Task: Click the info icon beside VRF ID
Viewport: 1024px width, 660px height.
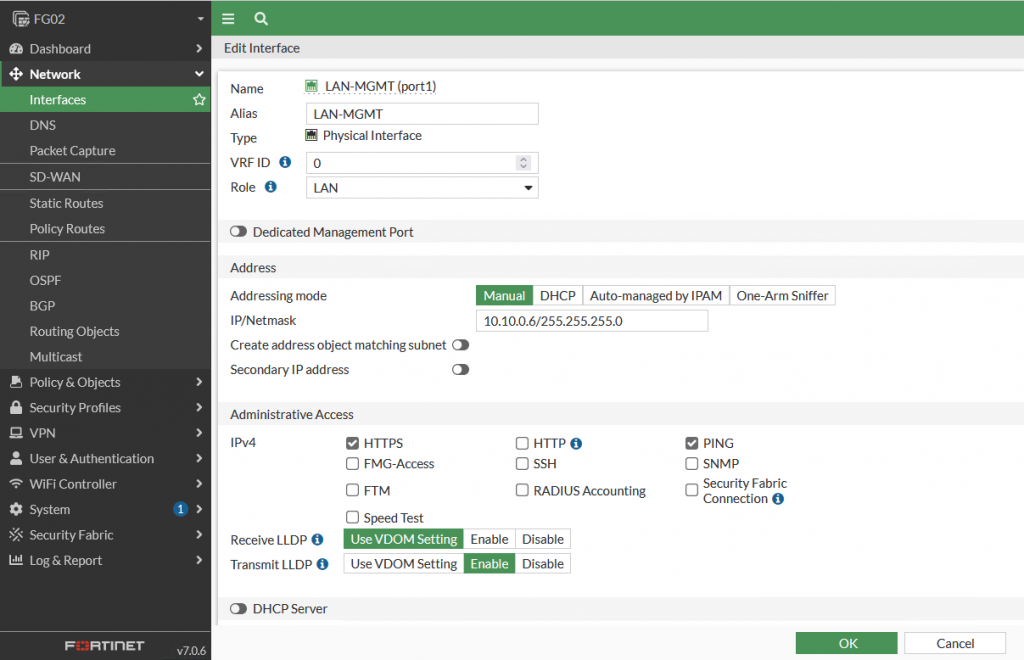Action: click(285, 162)
